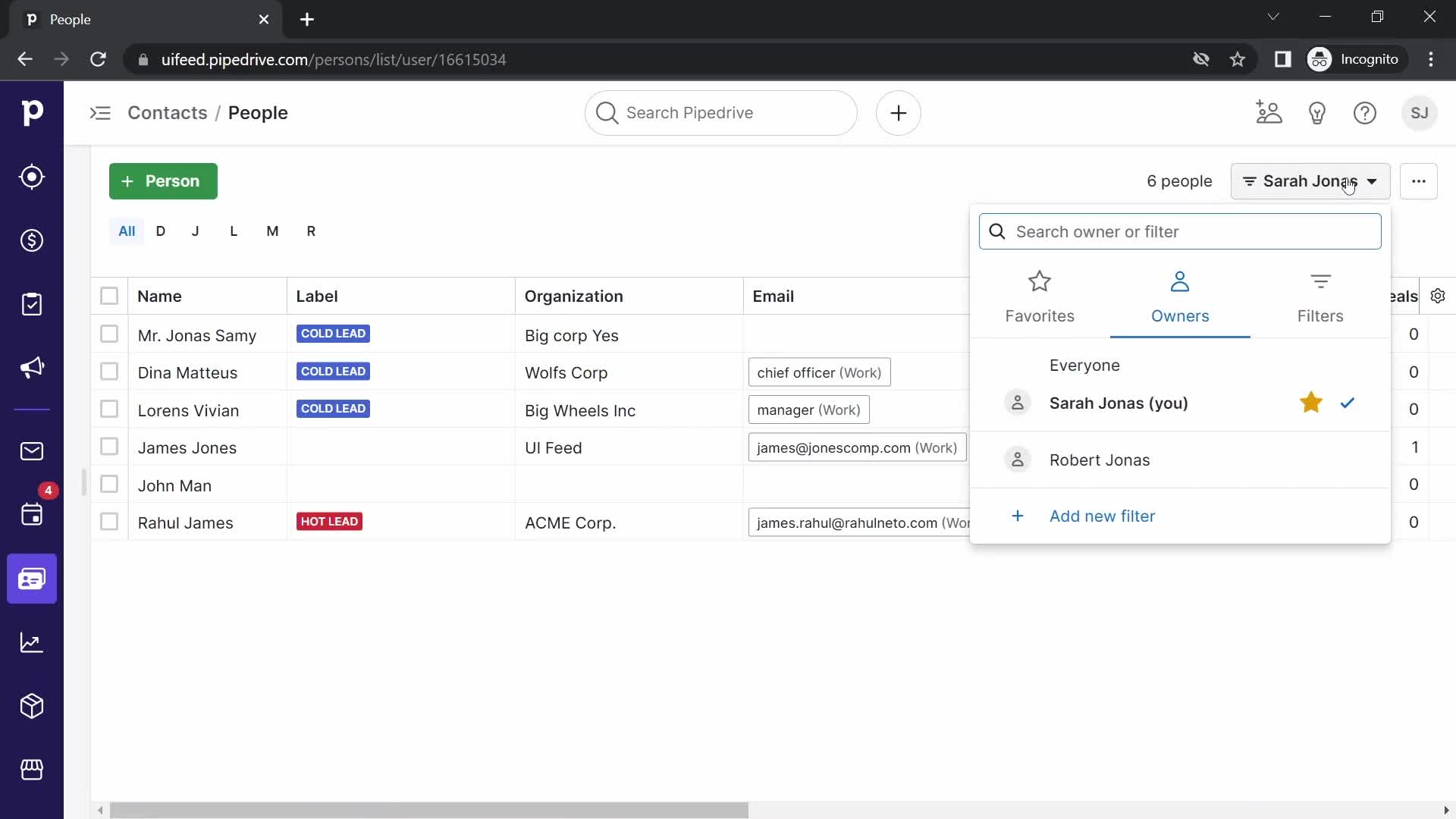The image size is (1456, 819).
Task: Toggle checkbox for Rahul James
Action: coord(109,521)
